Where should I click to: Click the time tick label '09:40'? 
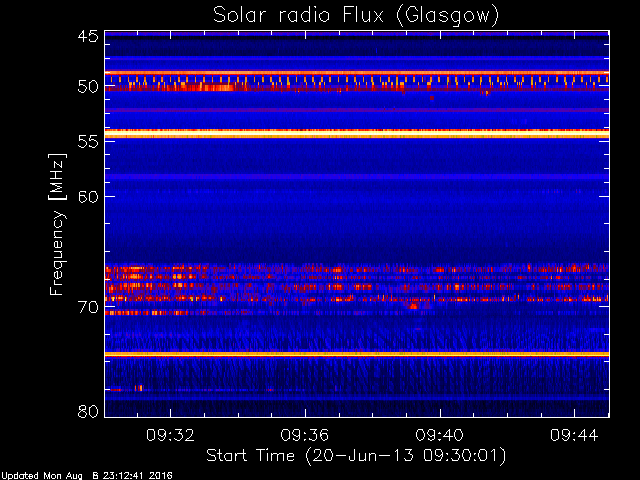pyautogui.click(x=440, y=435)
